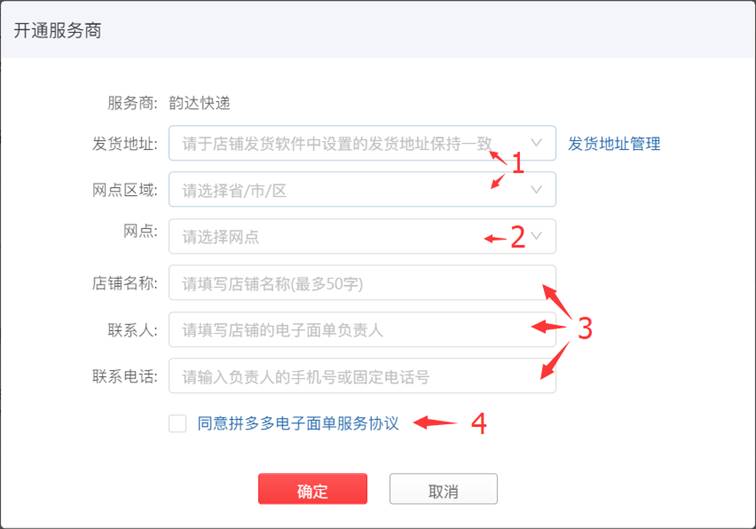Image resolution: width=756 pixels, height=529 pixels.
Task: Focus the 联系人 input field
Action: 362,329
